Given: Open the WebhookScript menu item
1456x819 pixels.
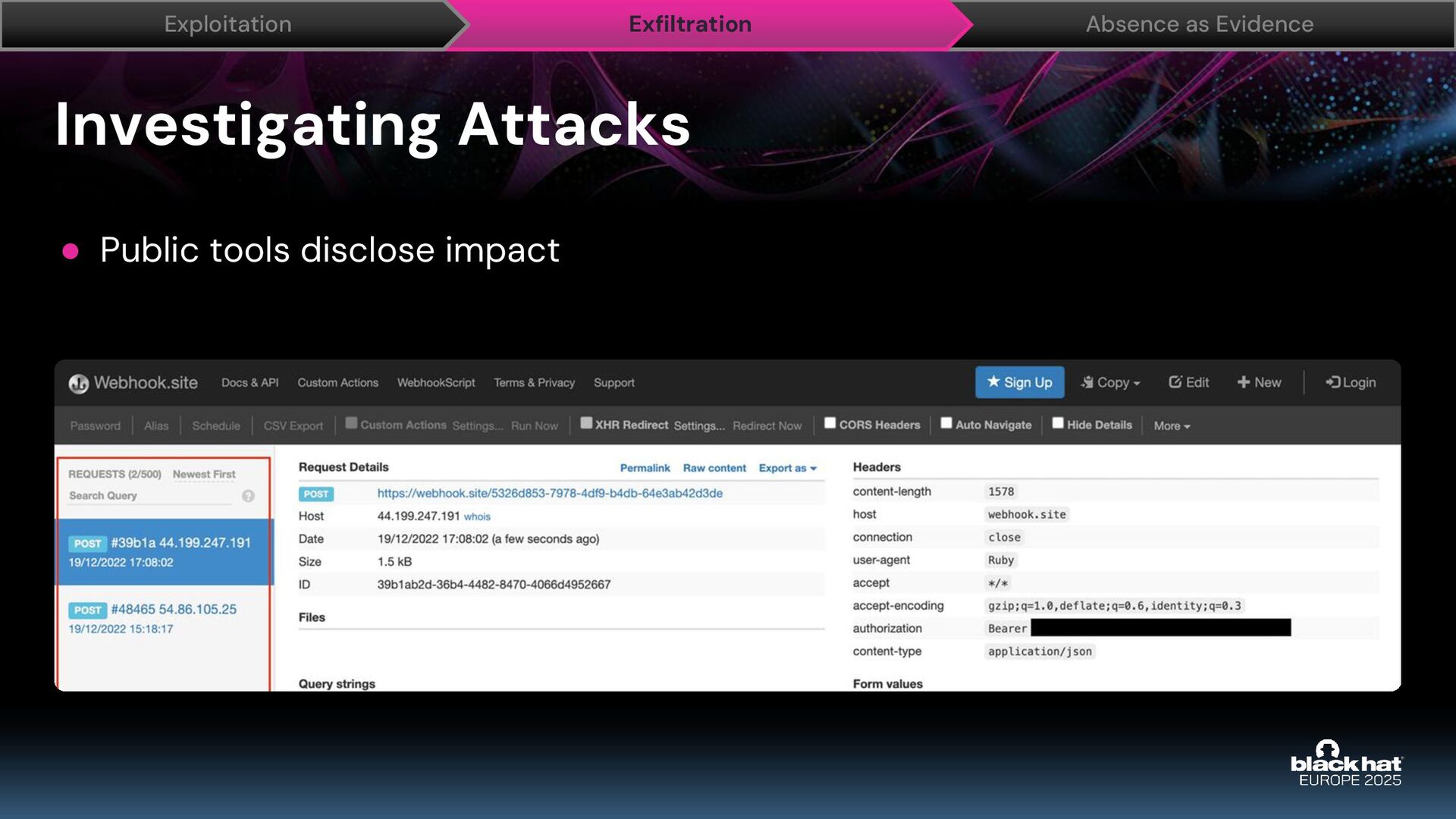Looking at the screenshot, I should tap(436, 382).
